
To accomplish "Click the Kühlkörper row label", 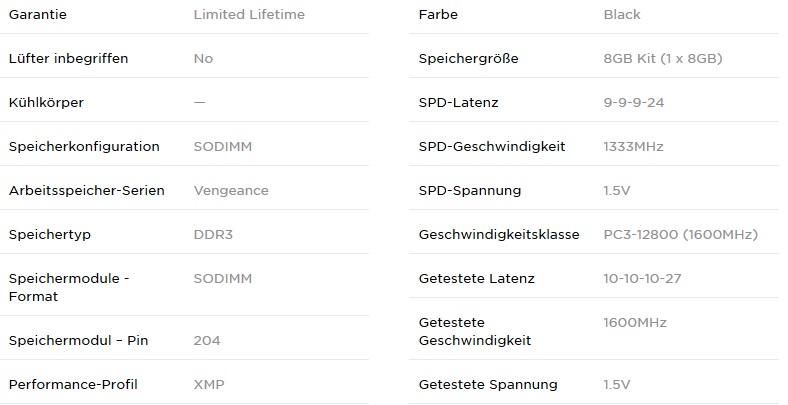I will pyautogui.click(x=46, y=102).
